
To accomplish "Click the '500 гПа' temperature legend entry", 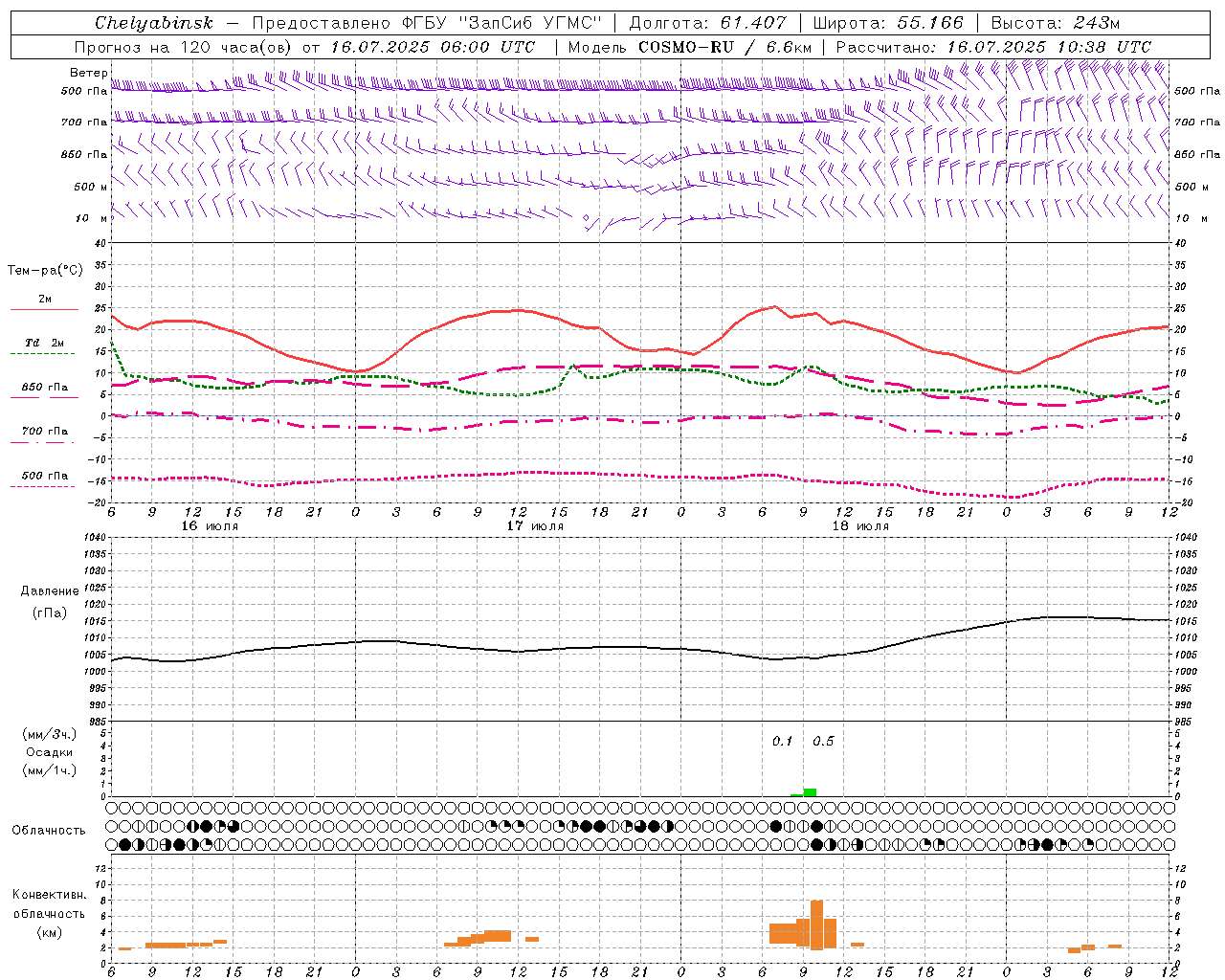I will pyautogui.click(x=45, y=476).
